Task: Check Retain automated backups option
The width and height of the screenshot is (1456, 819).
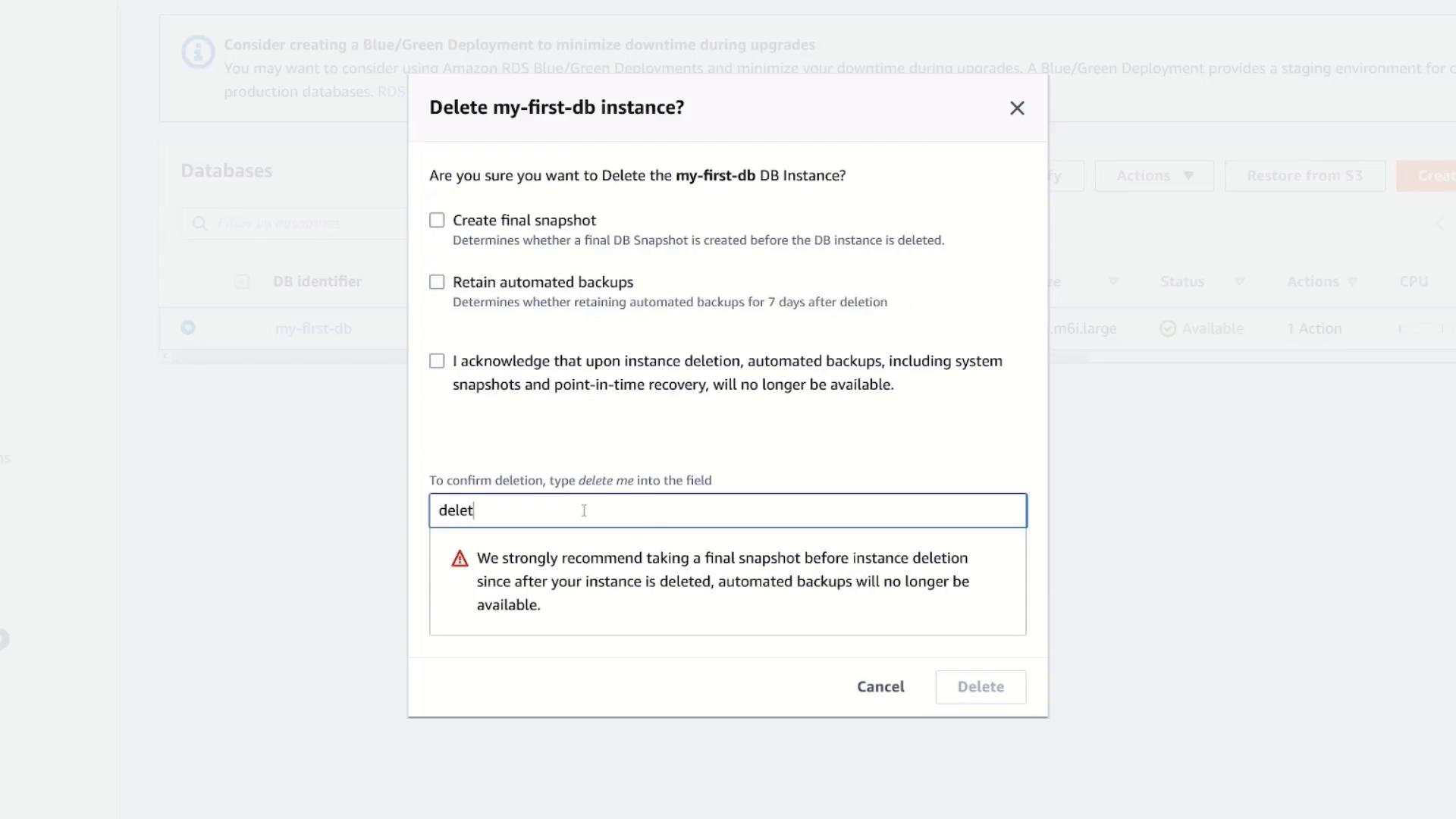Action: click(x=437, y=282)
